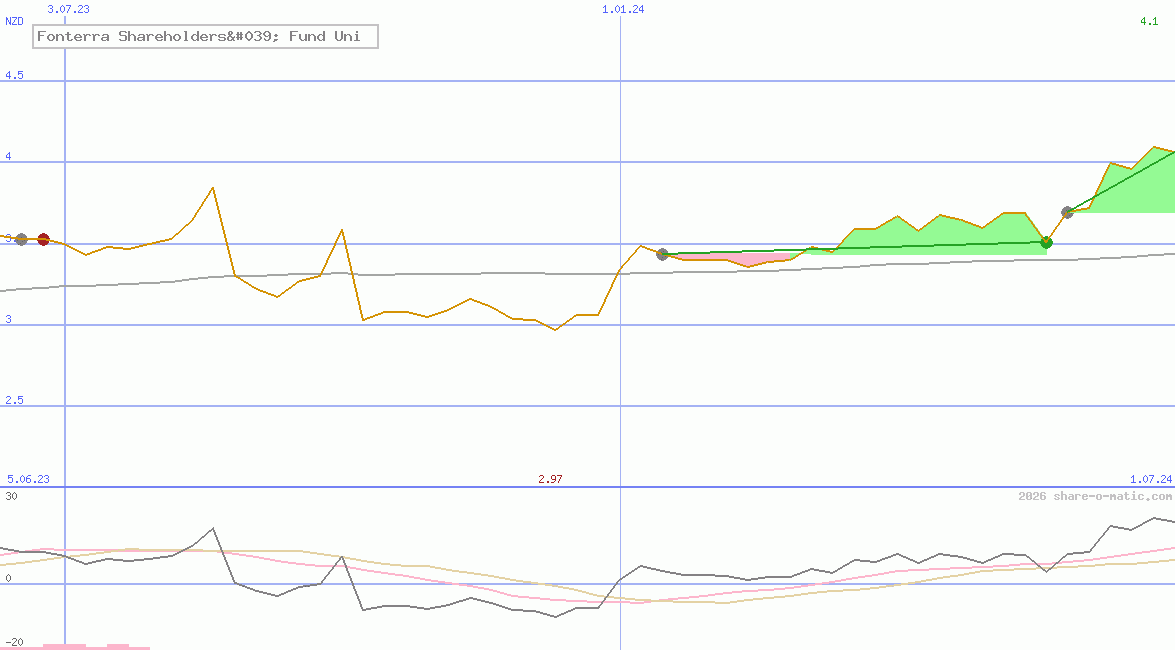The width and height of the screenshot is (1175, 650).
Task: Click the 1.01.24 date label
Action: pyautogui.click(x=623, y=10)
